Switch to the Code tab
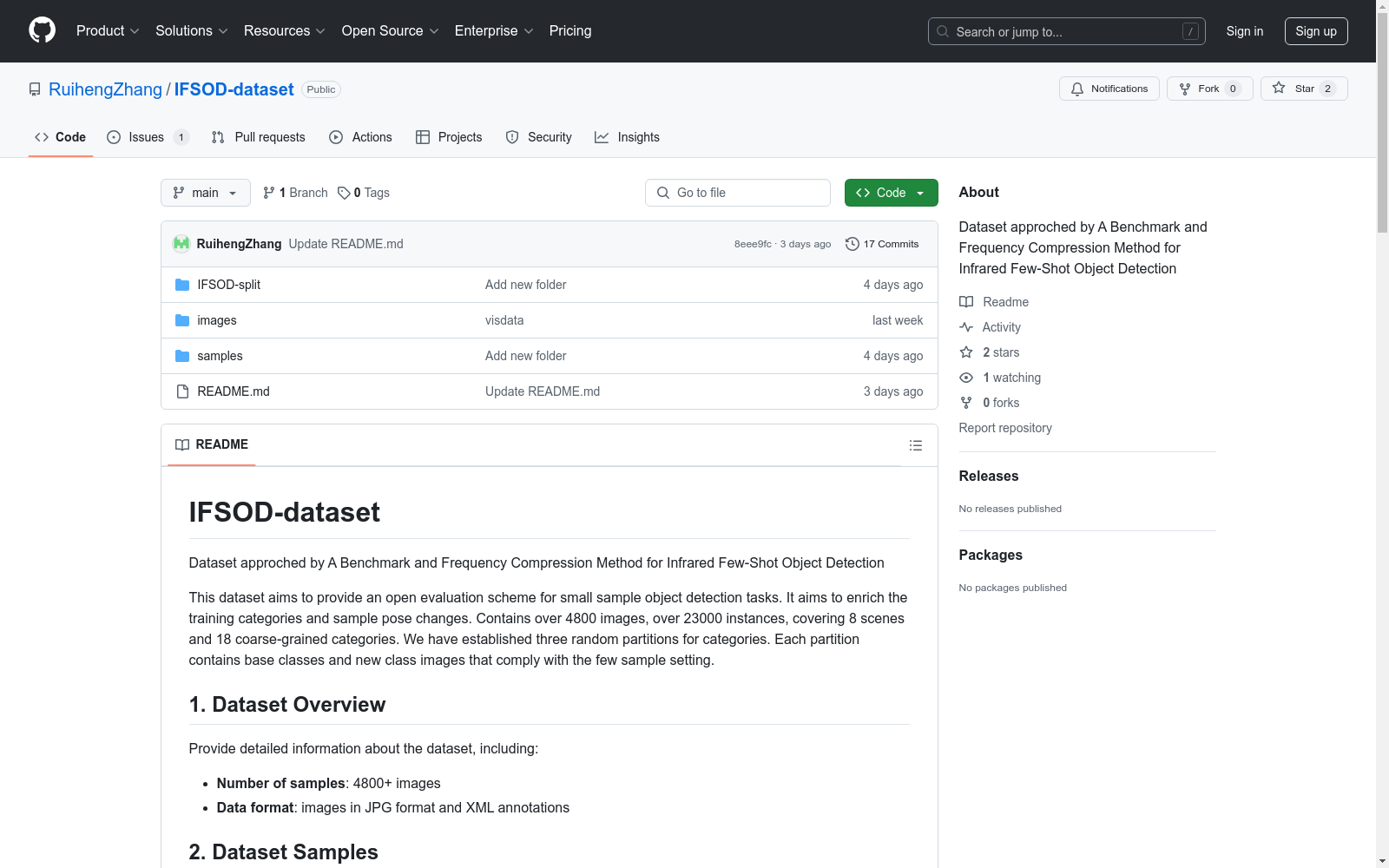Screen dimensions: 1389x868 61,137
